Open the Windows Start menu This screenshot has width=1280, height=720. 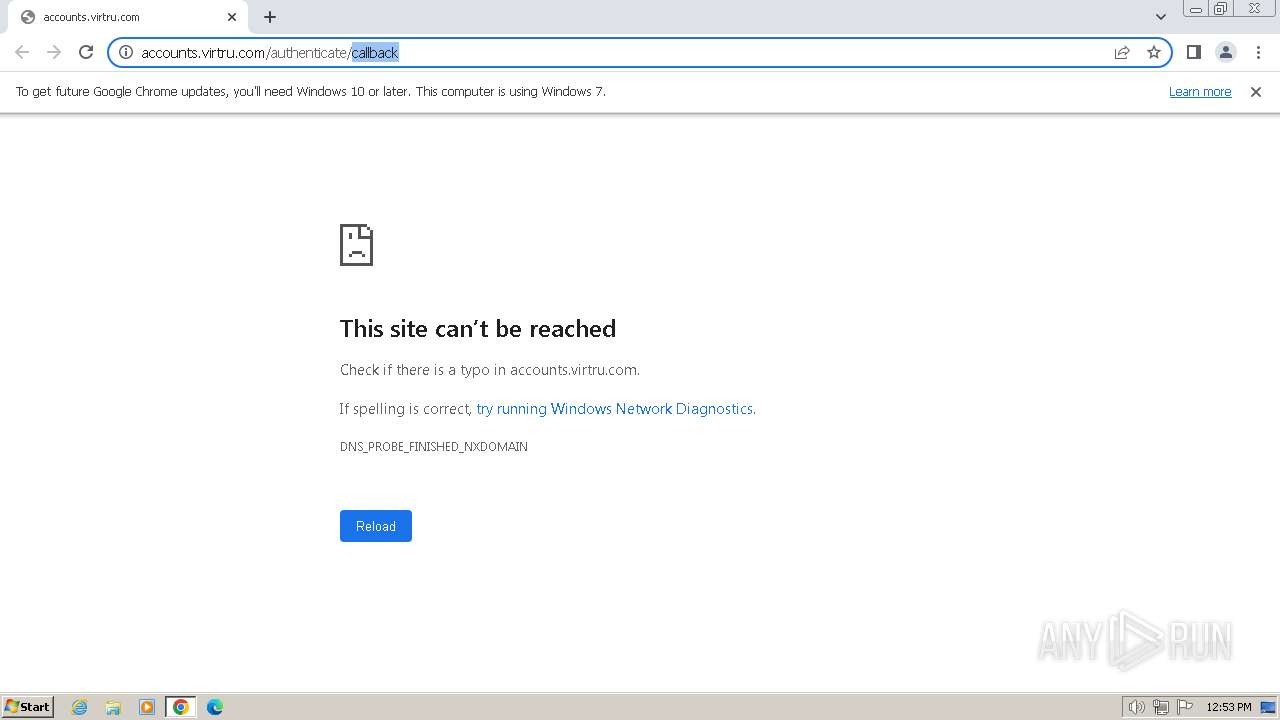click(x=28, y=707)
